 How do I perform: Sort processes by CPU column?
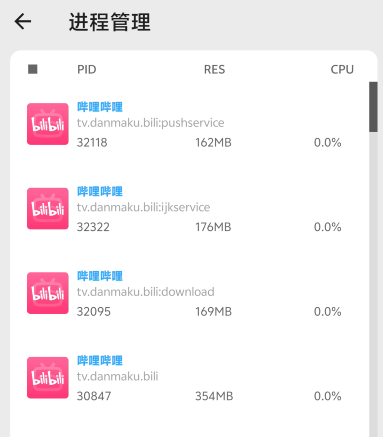coord(342,69)
